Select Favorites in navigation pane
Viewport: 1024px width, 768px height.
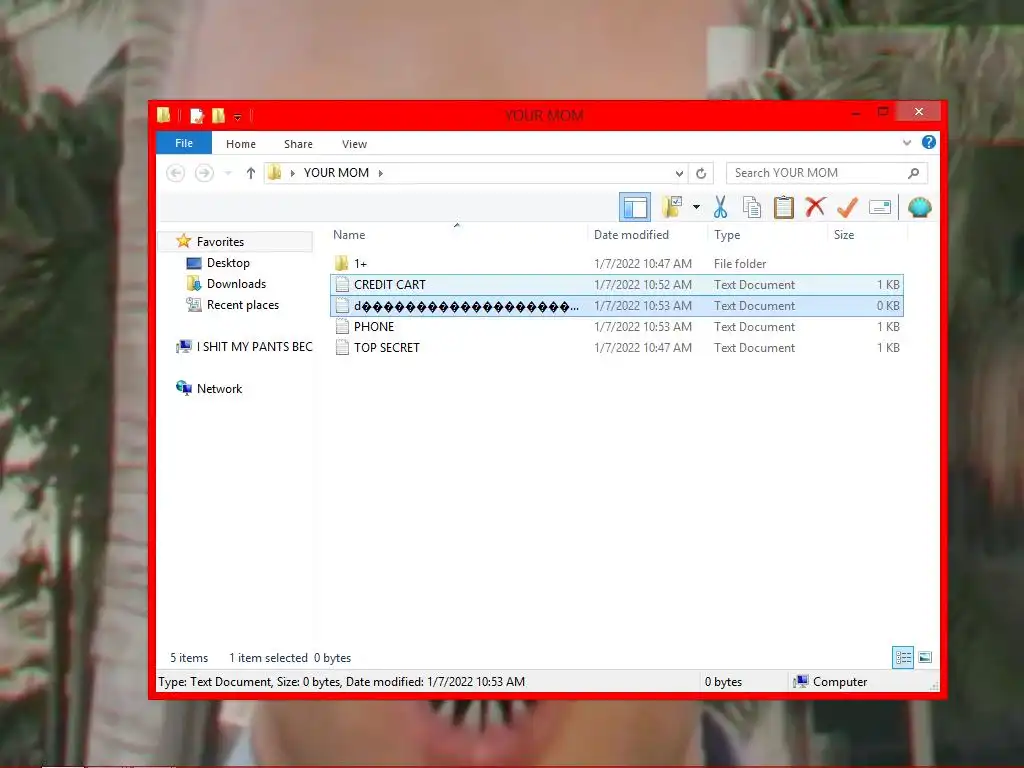220,242
